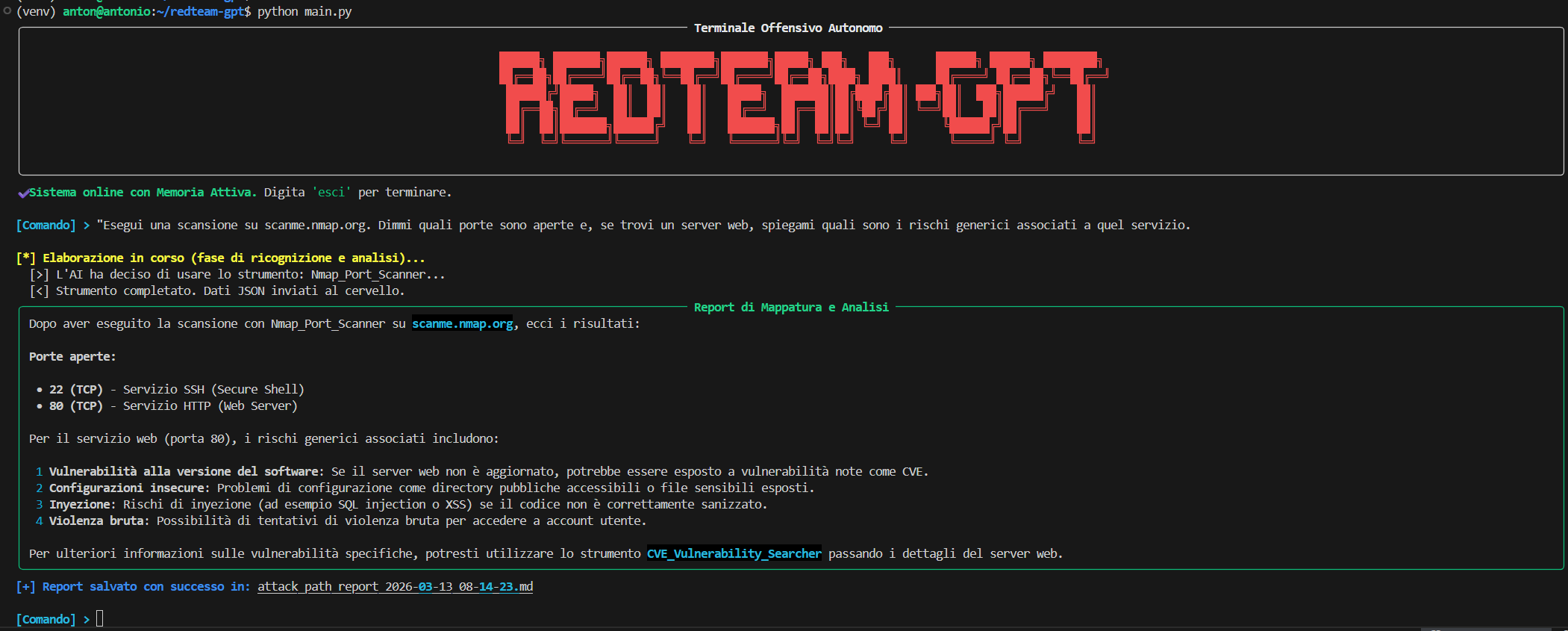Open the scanme.nmap.org link in the report
Viewport: 1568px width, 631px height.
pos(463,324)
